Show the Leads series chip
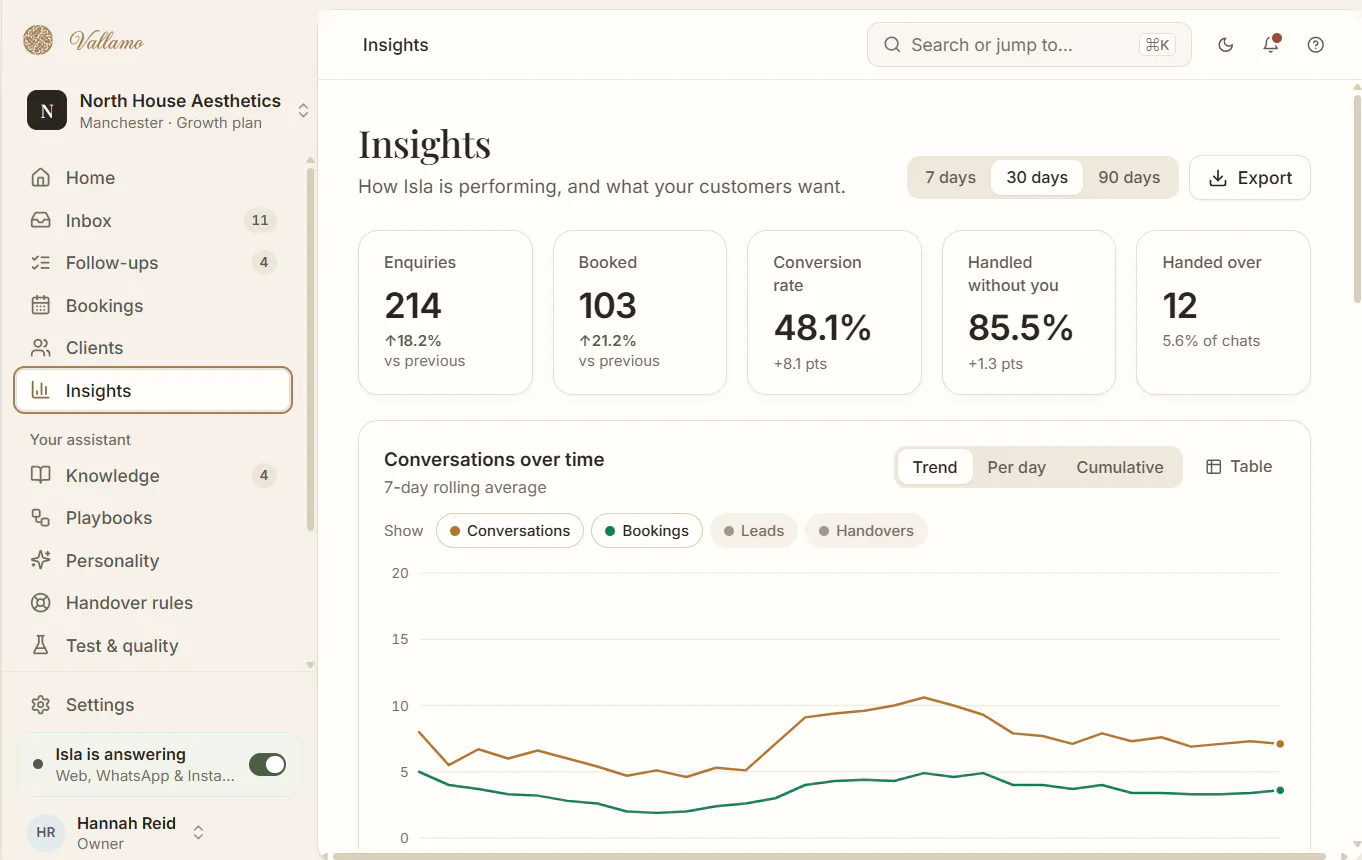The width and height of the screenshot is (1362, 860). click(x=754, y=531)
